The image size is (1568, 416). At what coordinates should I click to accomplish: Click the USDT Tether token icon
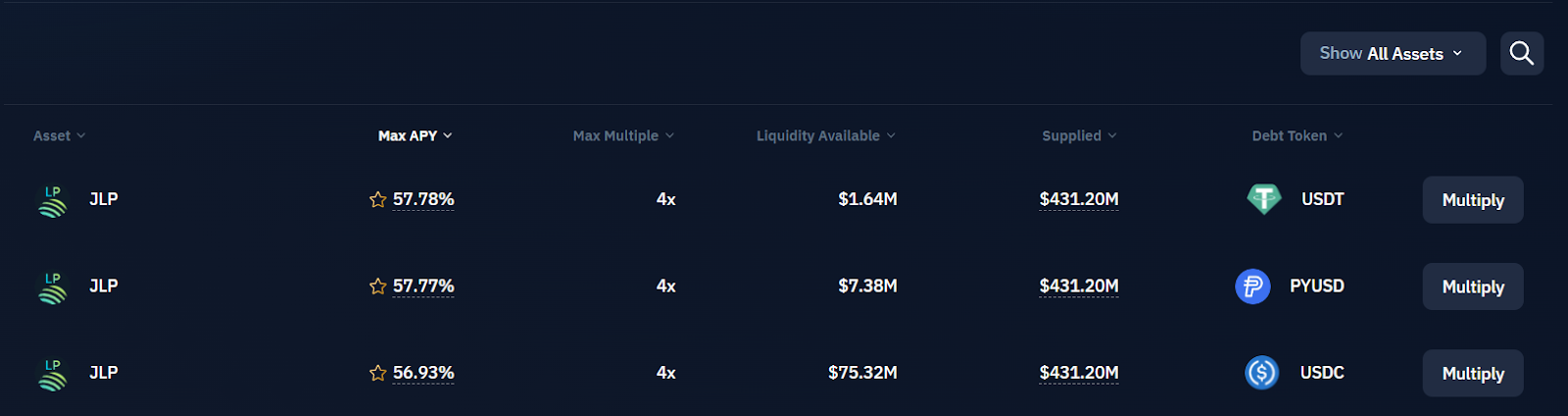pos(1263,199)
